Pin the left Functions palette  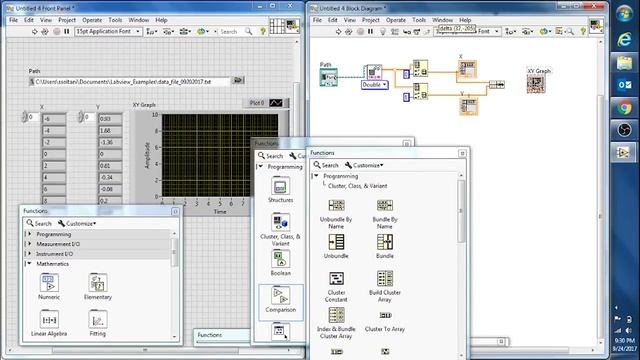point(175,211)
